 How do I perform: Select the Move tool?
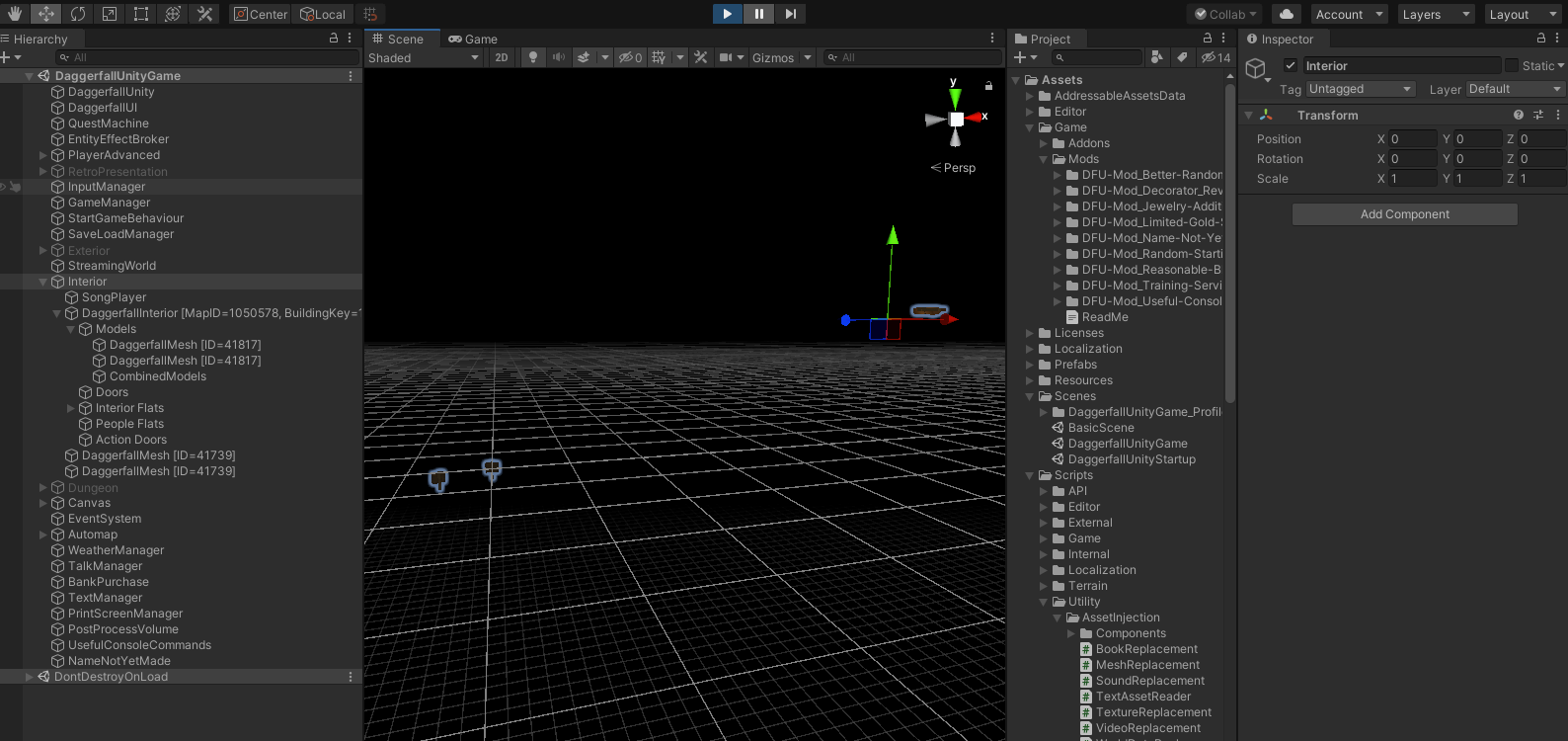(46, 14)
